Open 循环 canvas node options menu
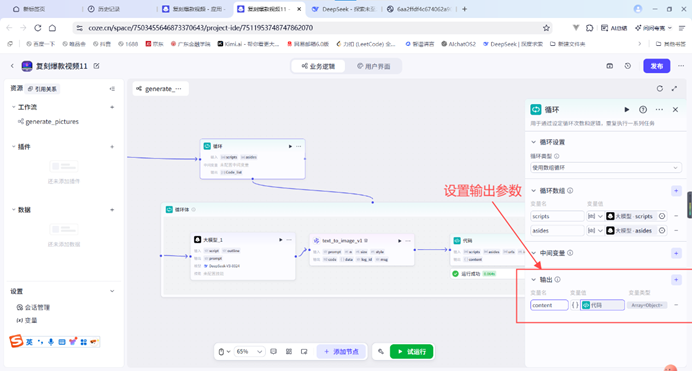This screenshot has height=371, width=692. click(x=299, y=146)
